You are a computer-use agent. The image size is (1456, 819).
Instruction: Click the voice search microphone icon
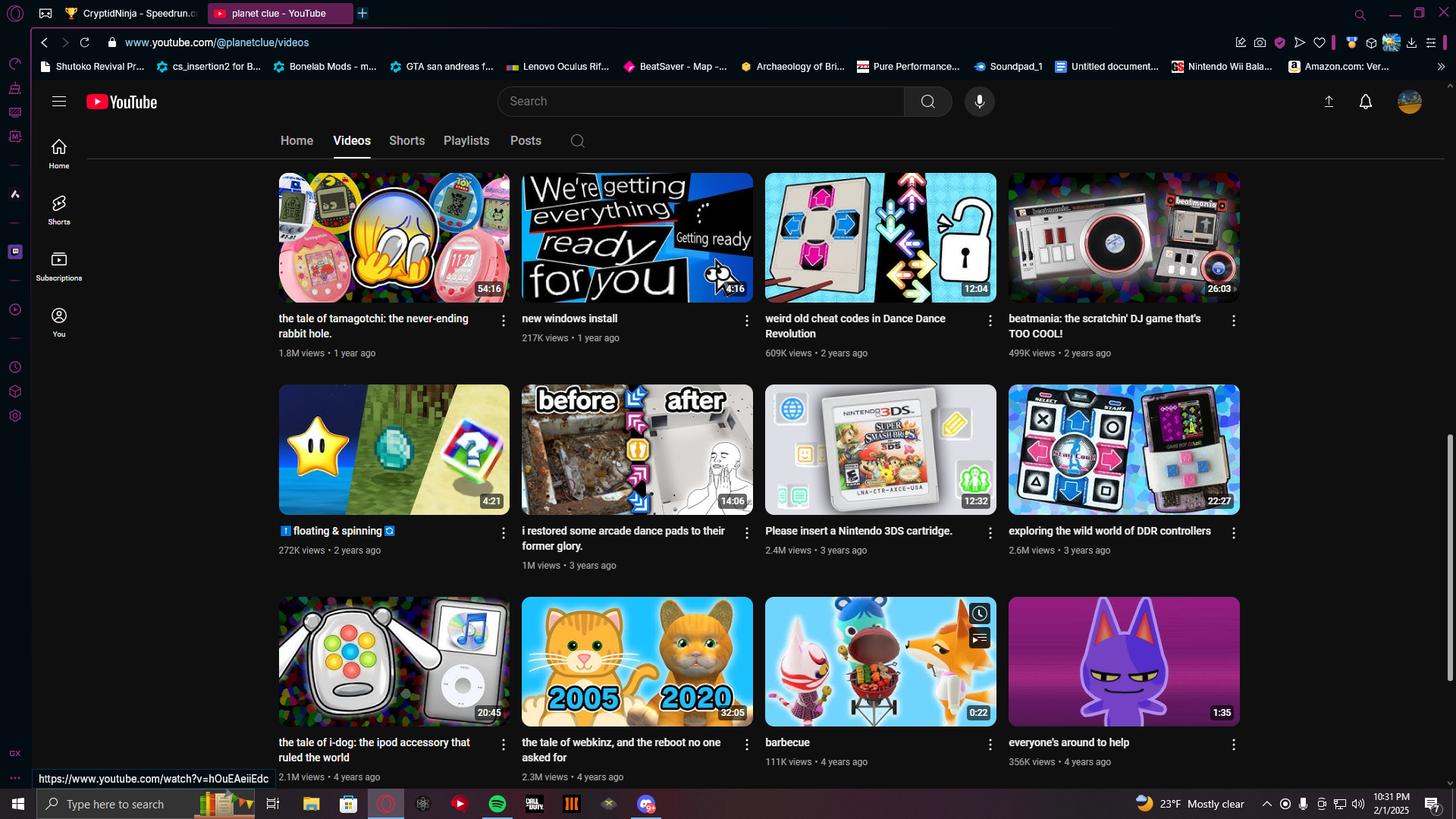[x=979, y=102]
